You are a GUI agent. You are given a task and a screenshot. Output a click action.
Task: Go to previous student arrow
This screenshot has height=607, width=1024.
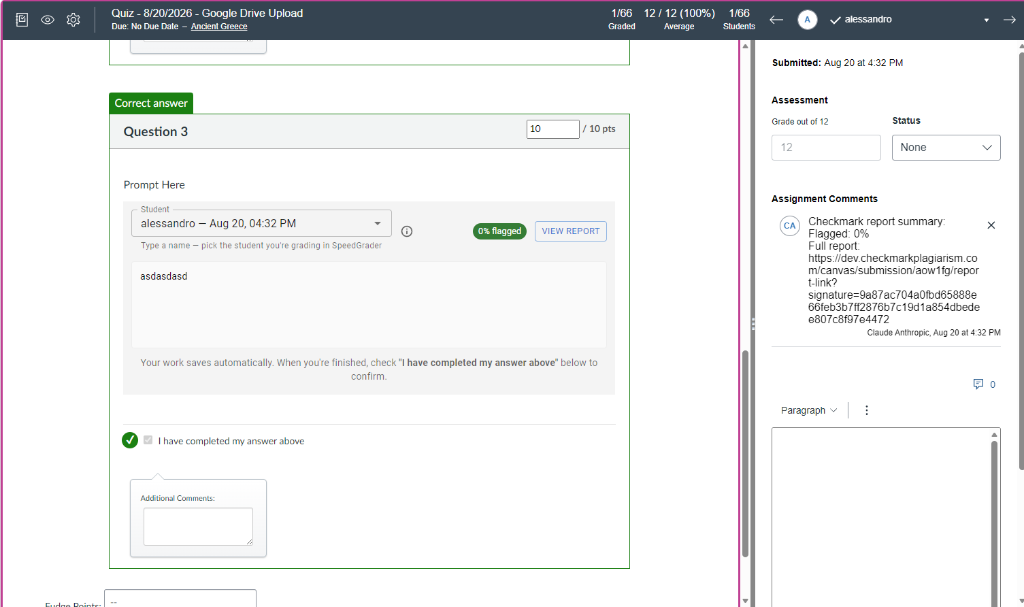pyautogui.click(x=776, y=20)
